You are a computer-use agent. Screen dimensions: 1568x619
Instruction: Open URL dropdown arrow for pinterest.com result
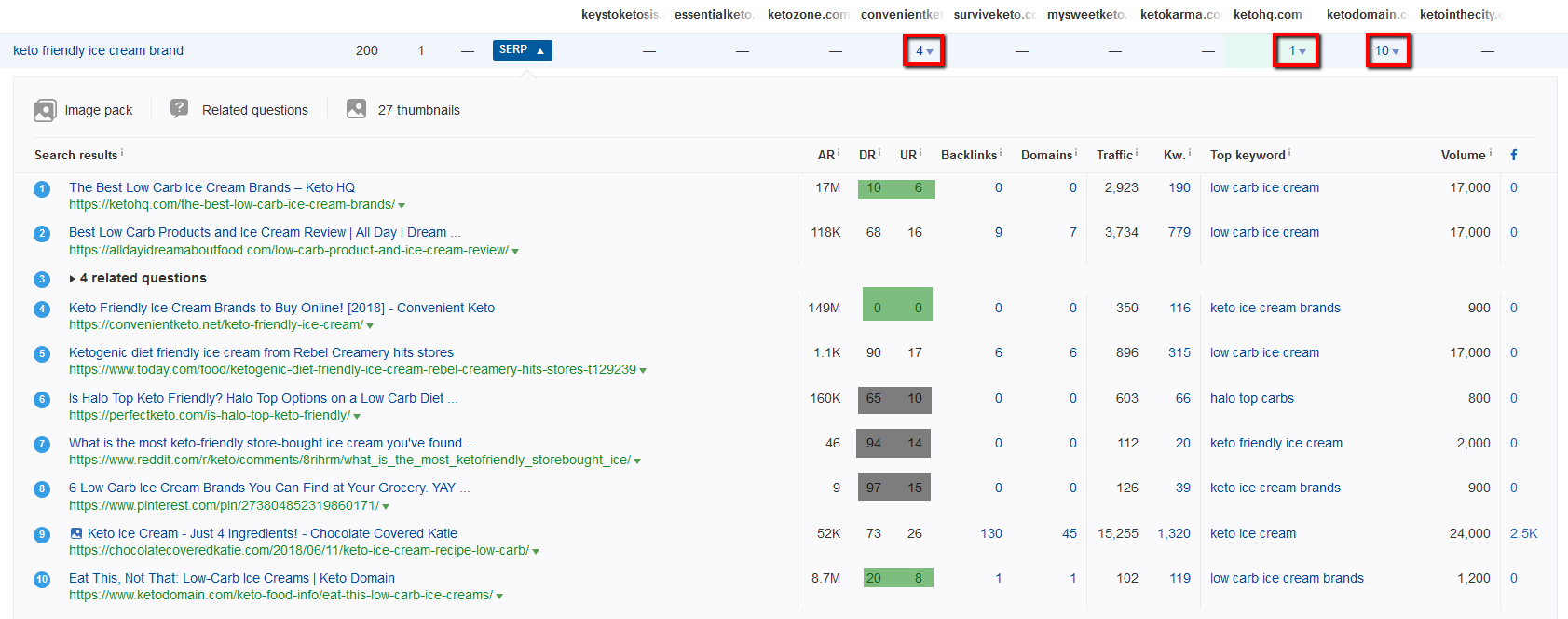[386, 506]
